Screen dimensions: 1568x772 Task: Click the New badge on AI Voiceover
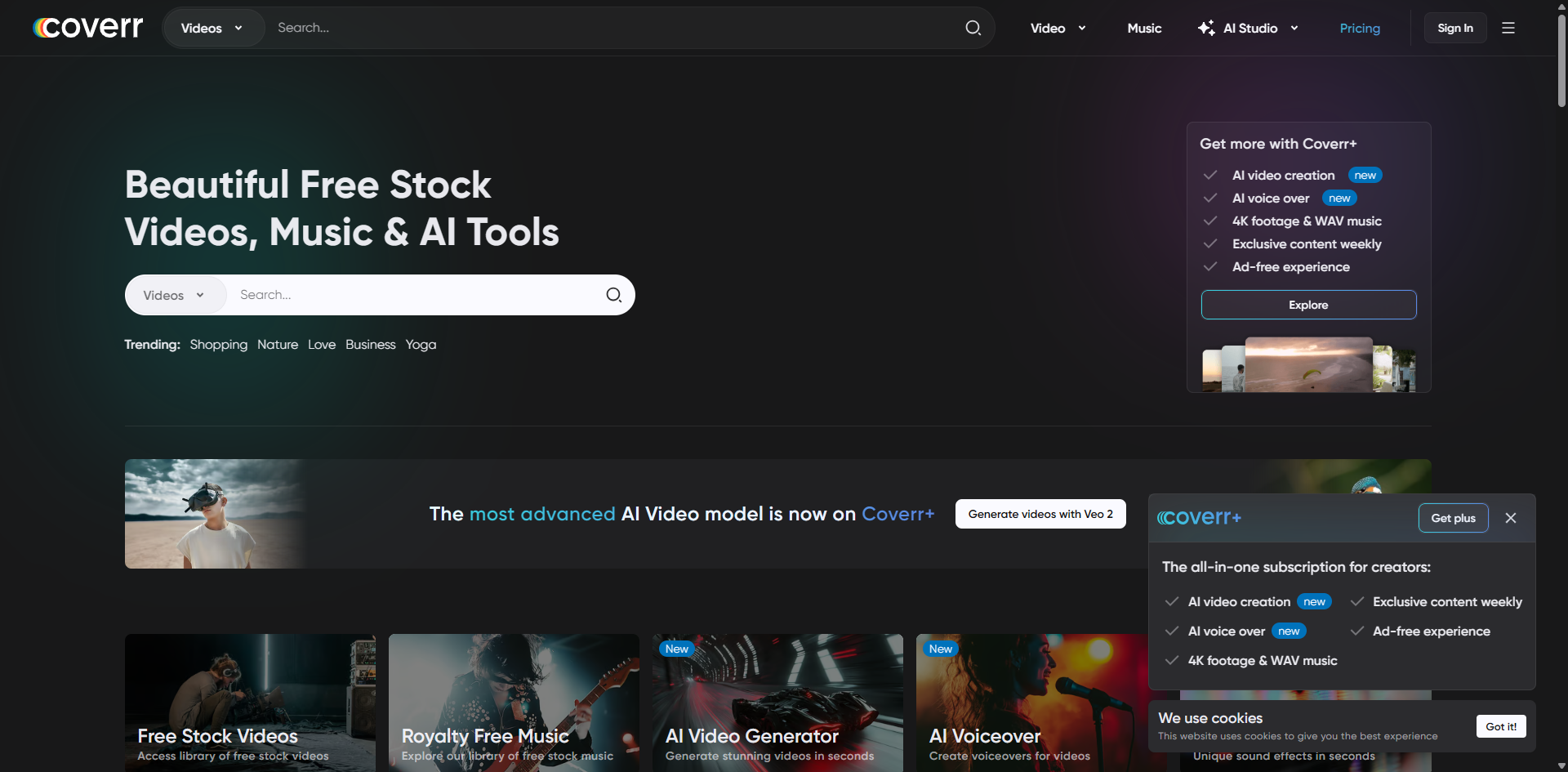(x=940, y=649)
